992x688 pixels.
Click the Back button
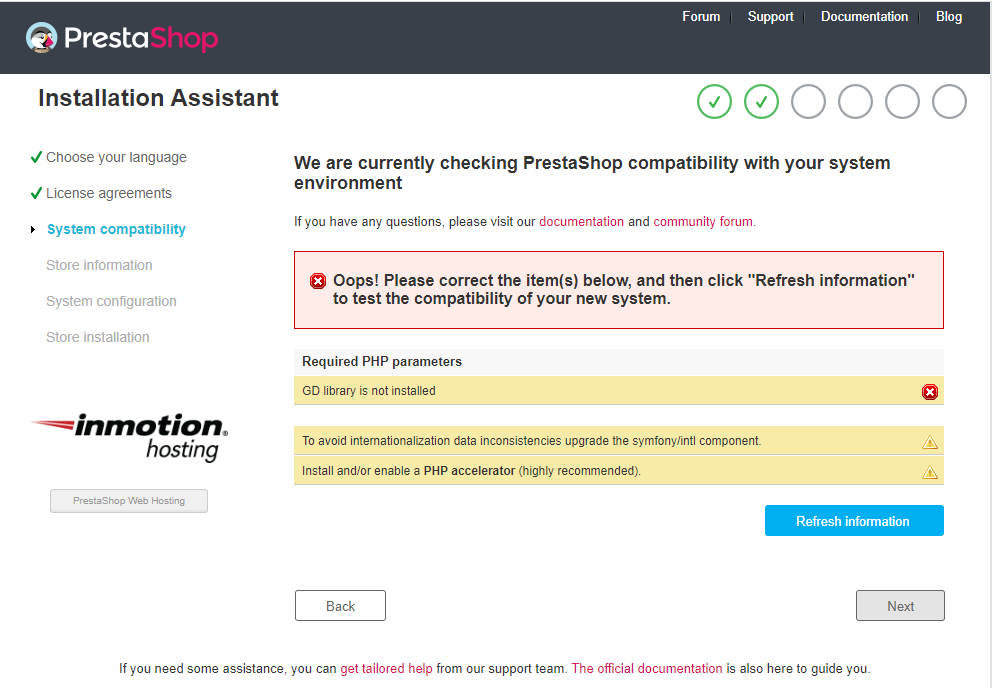click(340, 606)
